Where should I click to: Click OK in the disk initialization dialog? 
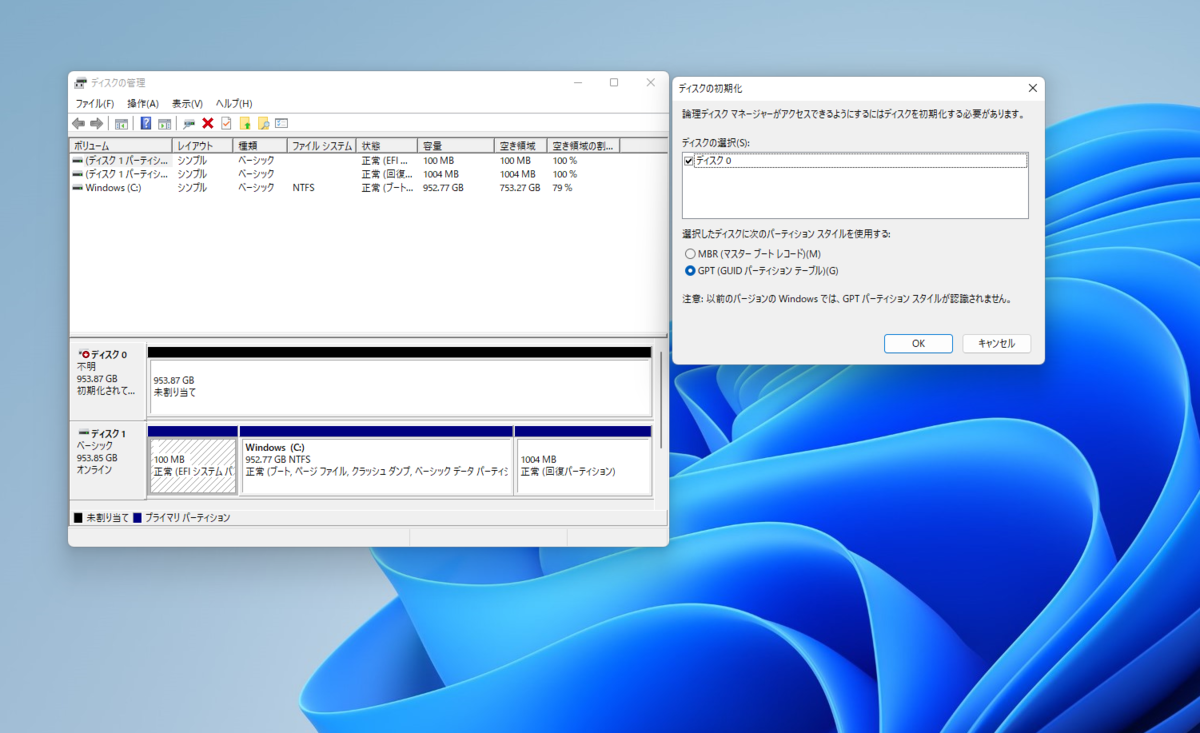[x=918, y=343]
